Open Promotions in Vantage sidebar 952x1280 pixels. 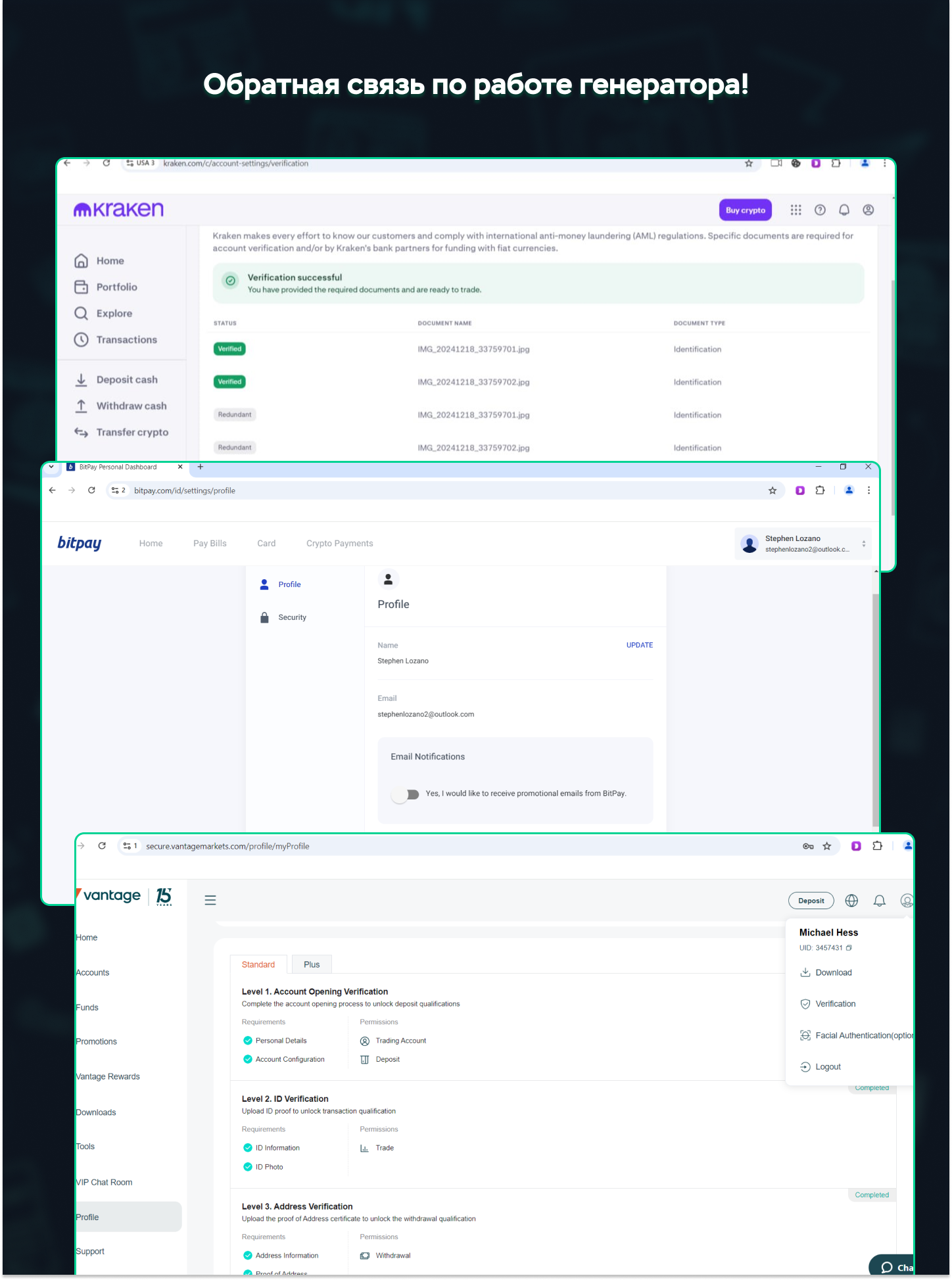(97, 1042)
